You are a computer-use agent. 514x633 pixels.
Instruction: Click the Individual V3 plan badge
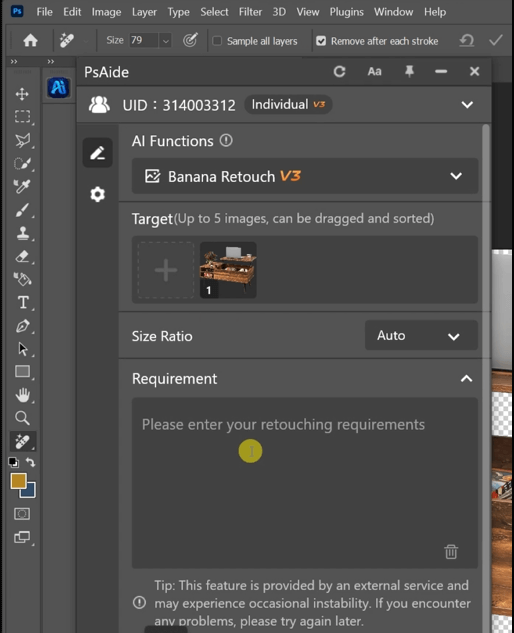[x=288, y=105]
